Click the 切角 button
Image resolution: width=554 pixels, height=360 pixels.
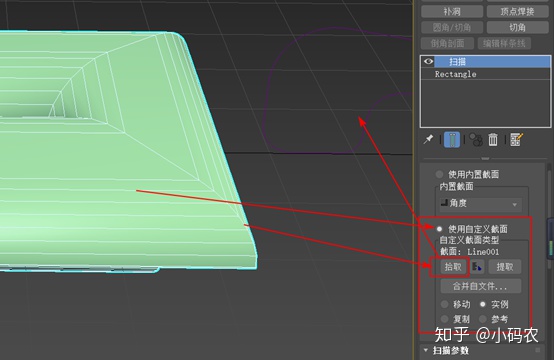pyautogui.click(x=517, y=27)
